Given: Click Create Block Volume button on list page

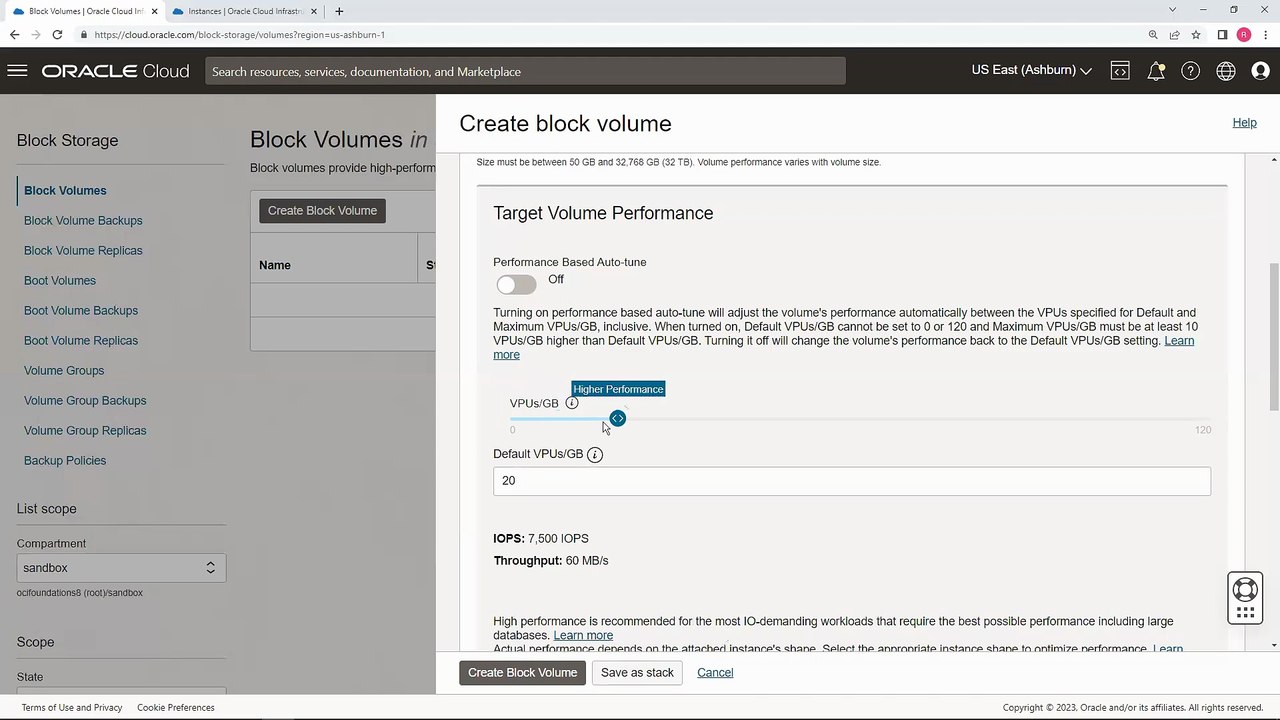Looking at the screenshot, I should (322, 211).
